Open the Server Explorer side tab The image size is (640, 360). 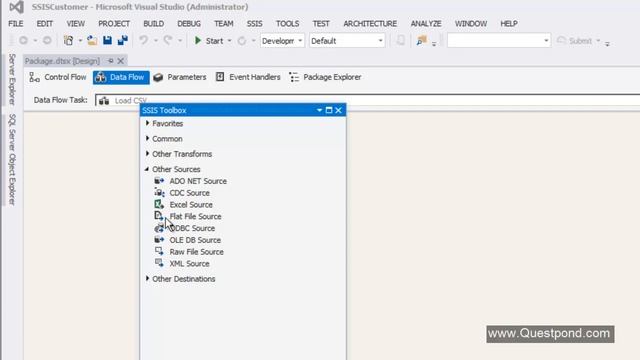pyautogui.click(x=12, y=79)
